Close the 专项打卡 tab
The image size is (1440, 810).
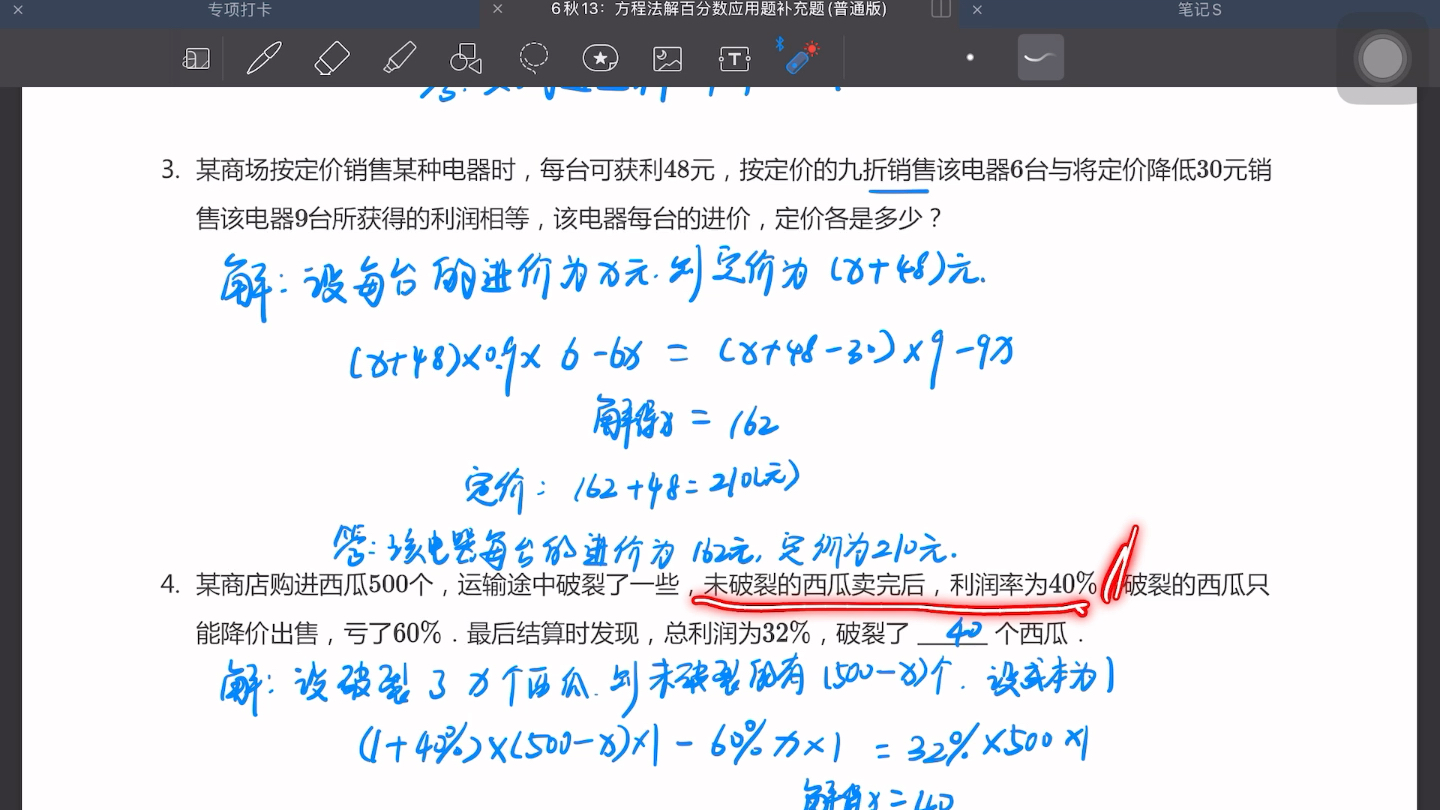click(x=16, y=9)
